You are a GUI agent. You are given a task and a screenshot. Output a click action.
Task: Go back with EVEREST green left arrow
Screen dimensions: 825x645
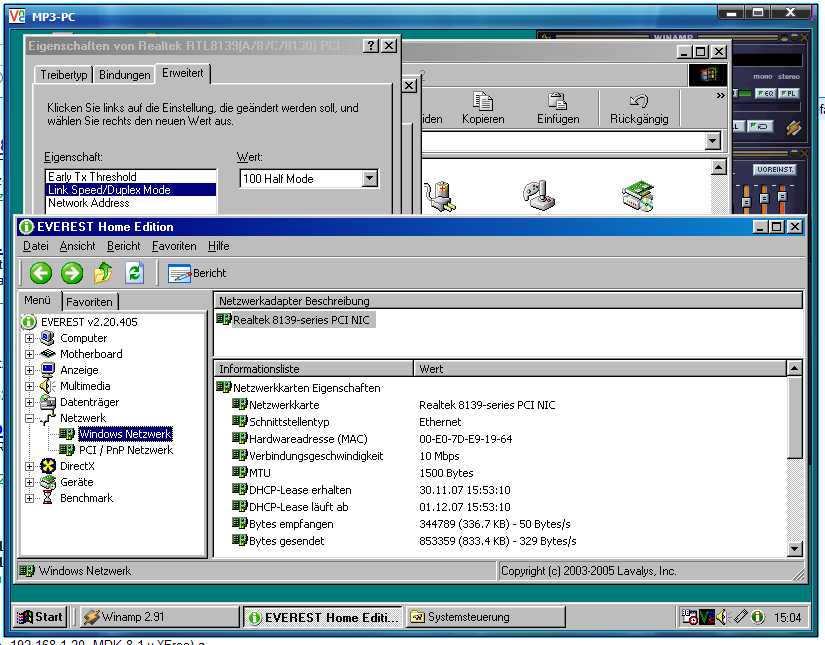[x=41, y=273]
